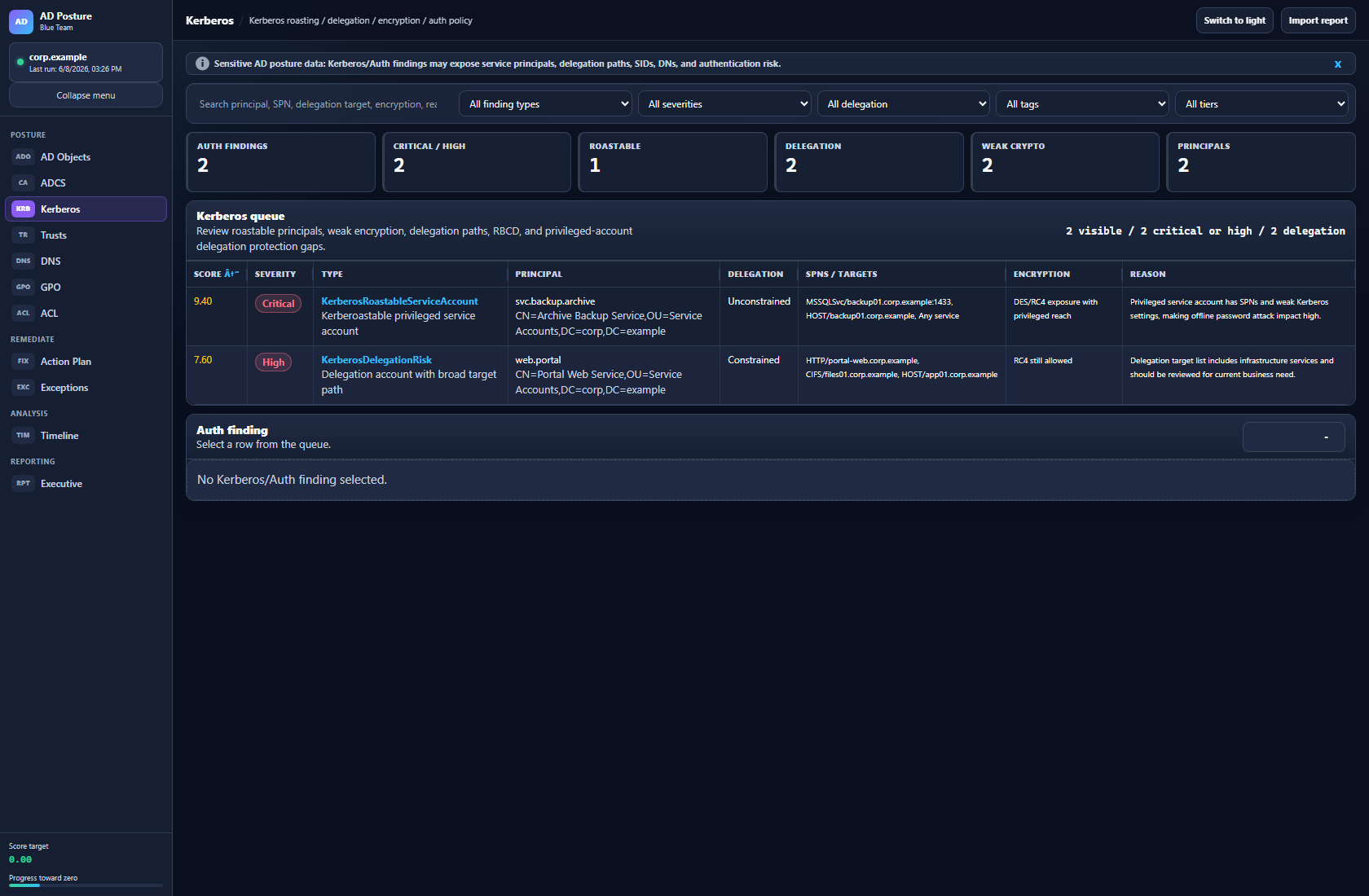Screen dimensions: 1369x896
Task: Click the DNS sidebar icon badge
Action: [x=23, y=261]
